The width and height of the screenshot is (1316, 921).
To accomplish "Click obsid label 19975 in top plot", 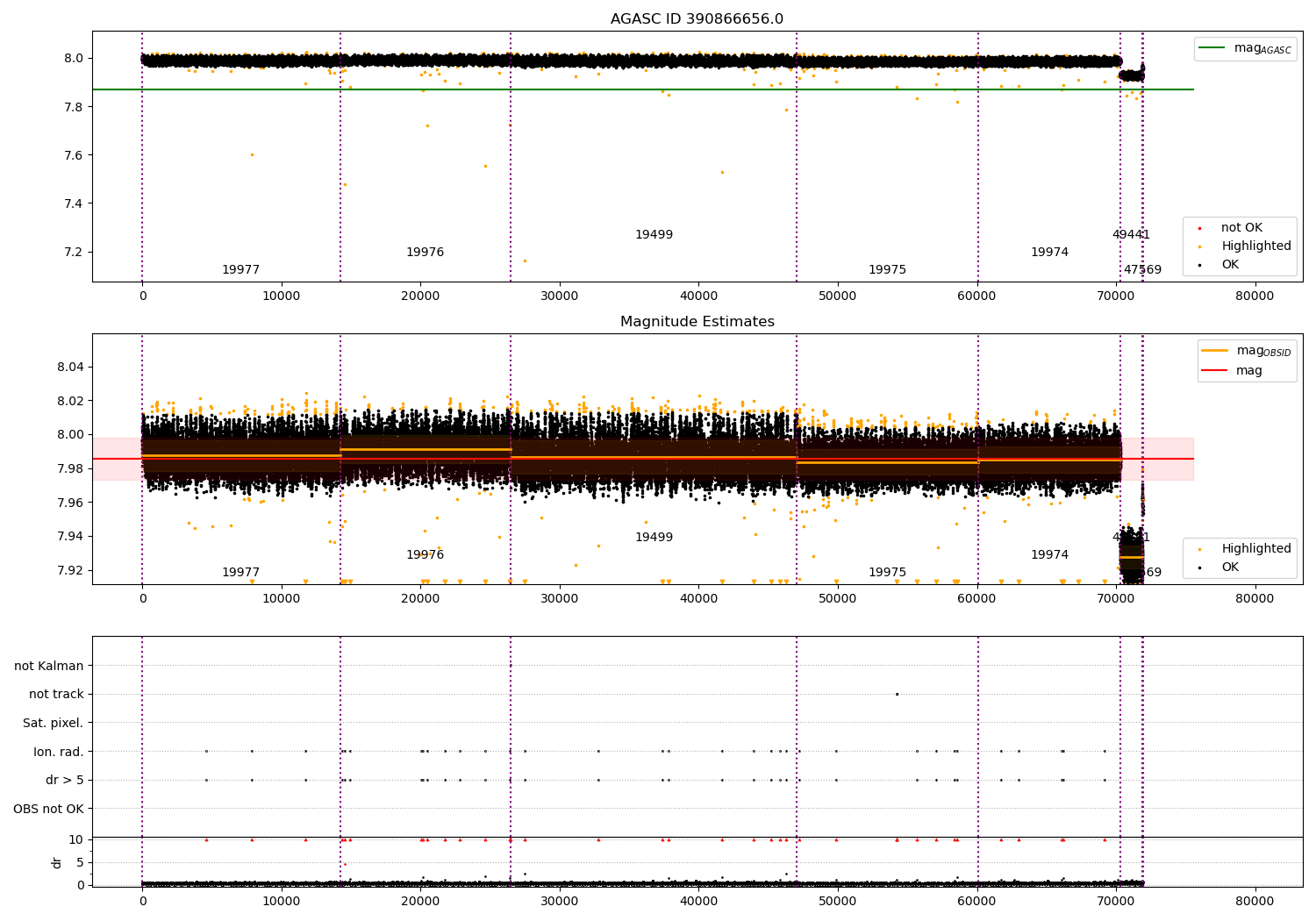I will tap(887, 270).
